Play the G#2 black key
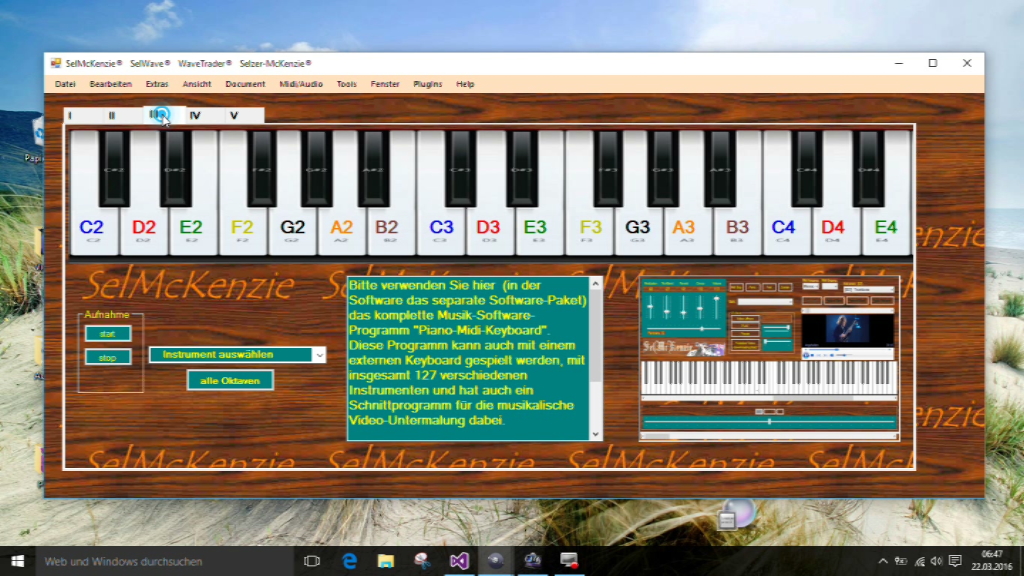The height and width of the screenshot is (576, 1024). click(317, 168)
